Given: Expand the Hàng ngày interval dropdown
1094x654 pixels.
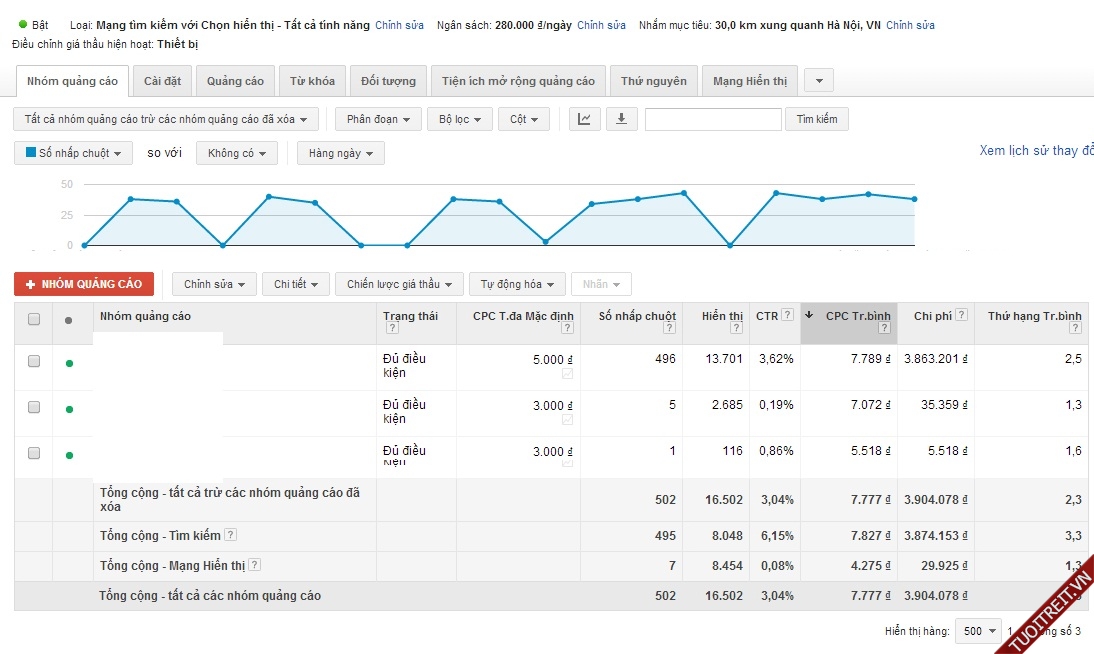Looking at the screenshot, I should [x=340, y=154].
